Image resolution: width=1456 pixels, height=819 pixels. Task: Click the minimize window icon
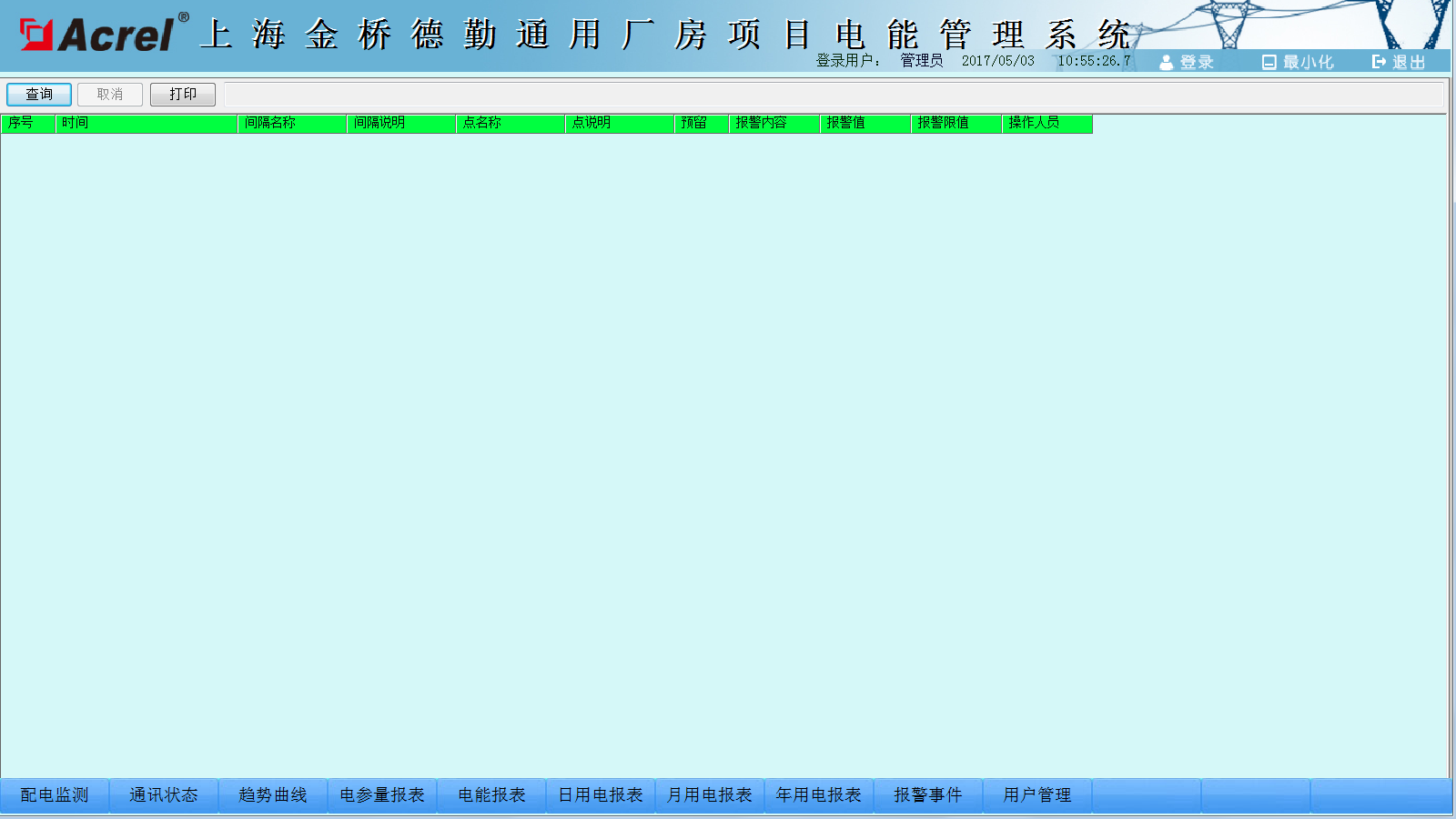[1269, 63]
